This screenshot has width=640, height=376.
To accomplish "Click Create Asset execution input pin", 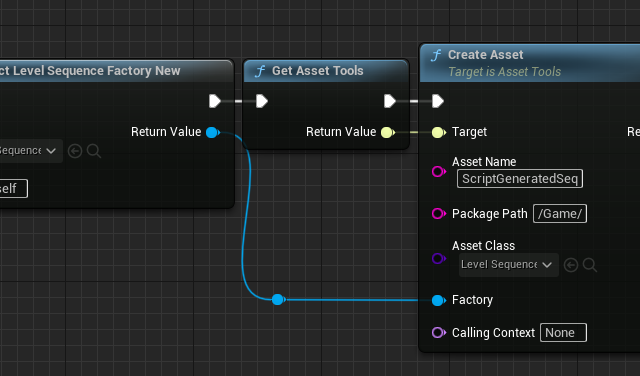I will (438, 101).
